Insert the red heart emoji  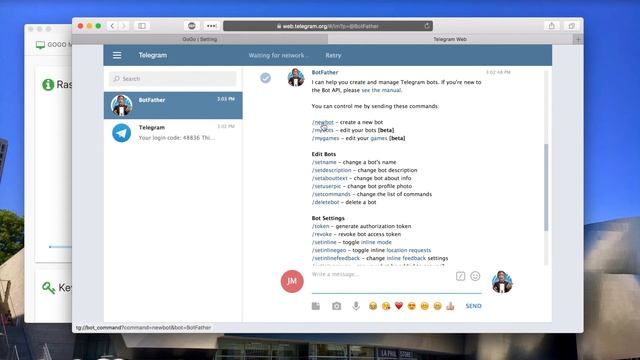pyautogui.click(x=399, y=306)
